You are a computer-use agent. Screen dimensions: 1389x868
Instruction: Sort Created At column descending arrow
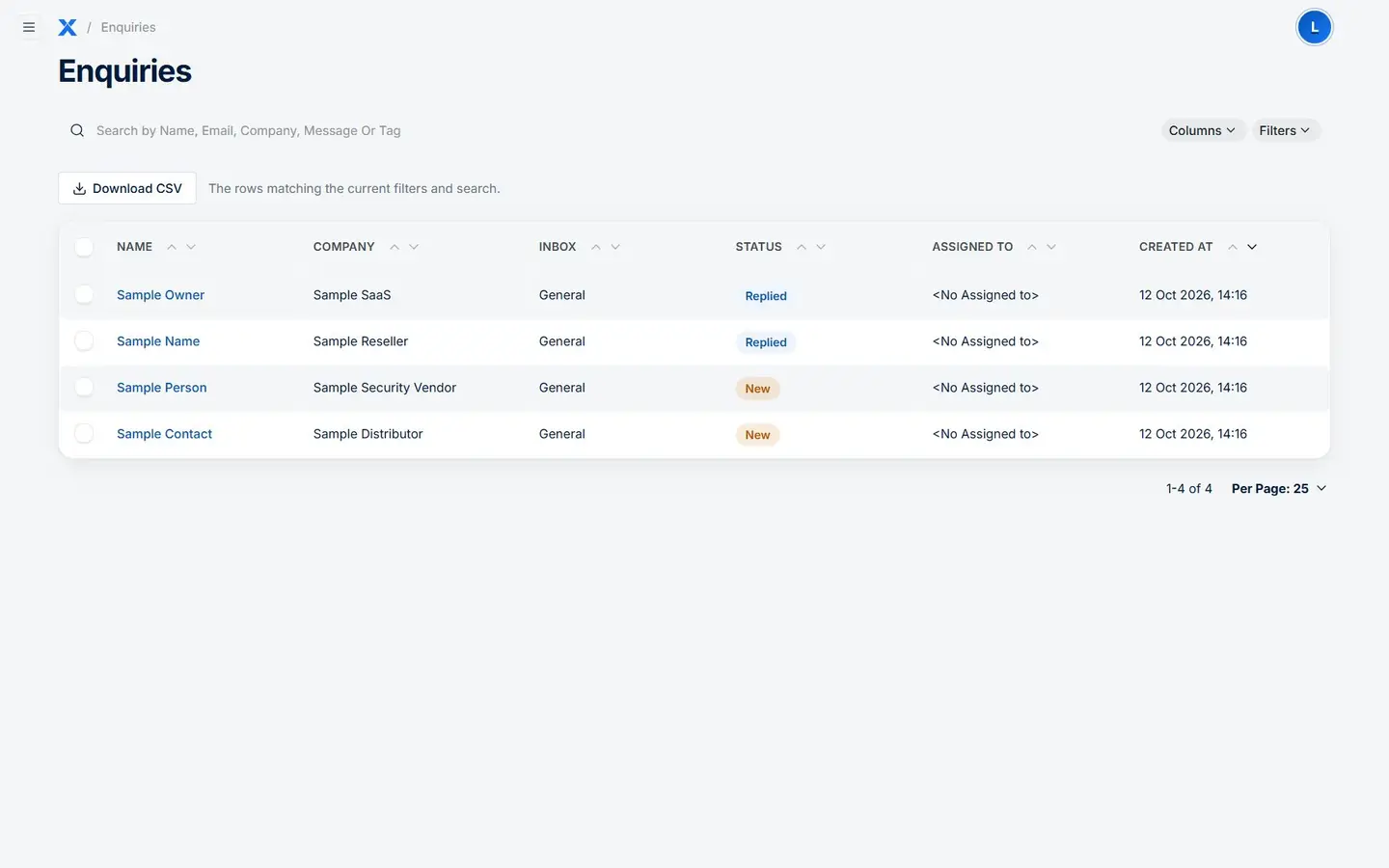(x=1252, y=247)
